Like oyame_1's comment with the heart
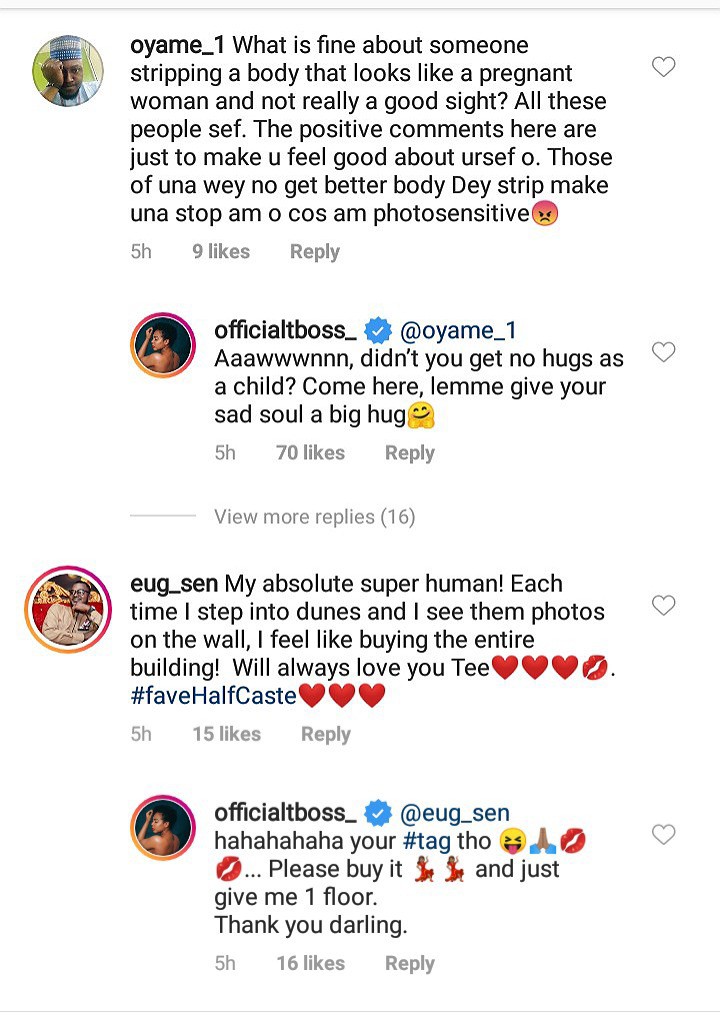This screenshot has width=720, height=1017. pyautogui.click(x=663, y=67)
